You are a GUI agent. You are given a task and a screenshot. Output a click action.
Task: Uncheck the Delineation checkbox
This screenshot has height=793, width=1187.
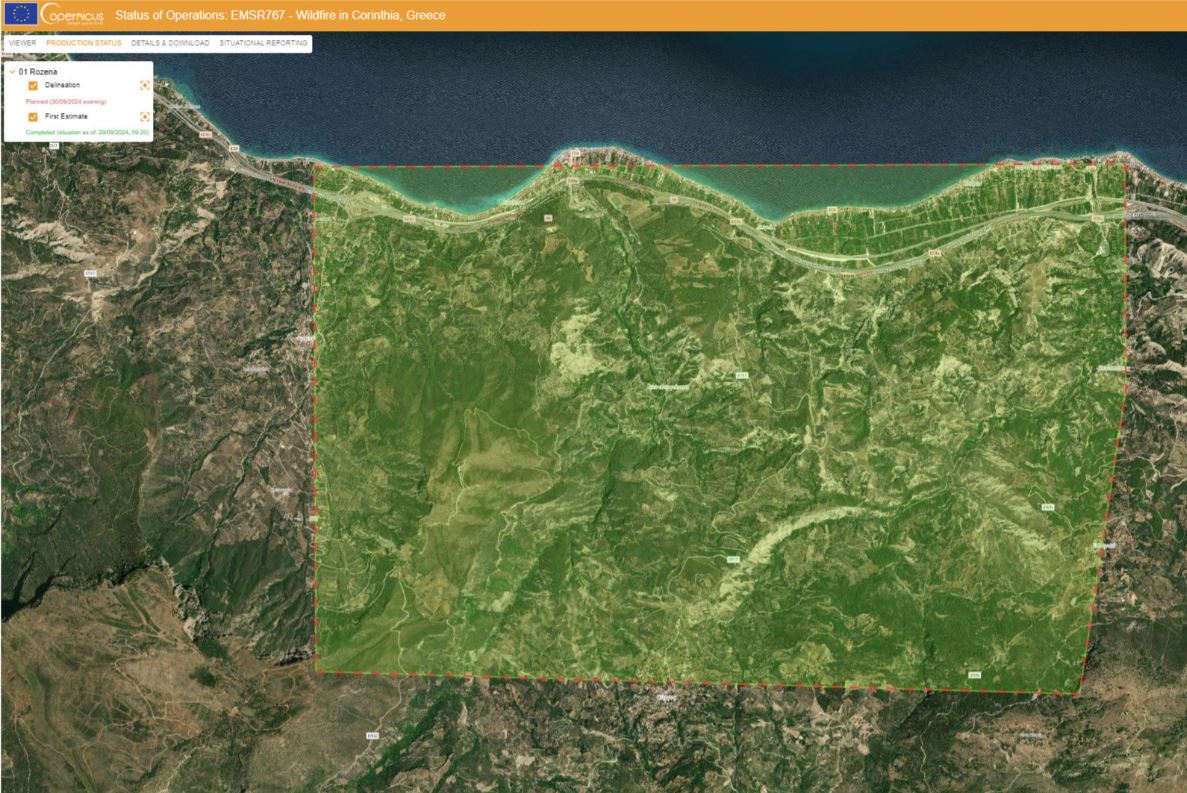coord(33,86)
